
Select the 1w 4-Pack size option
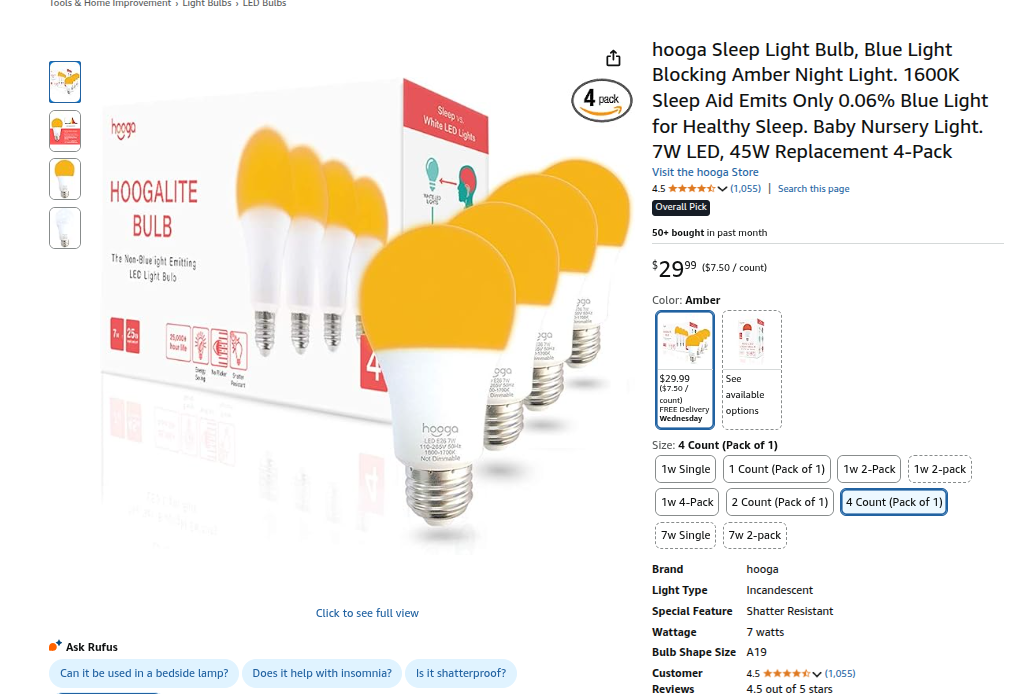coord(687,502)
